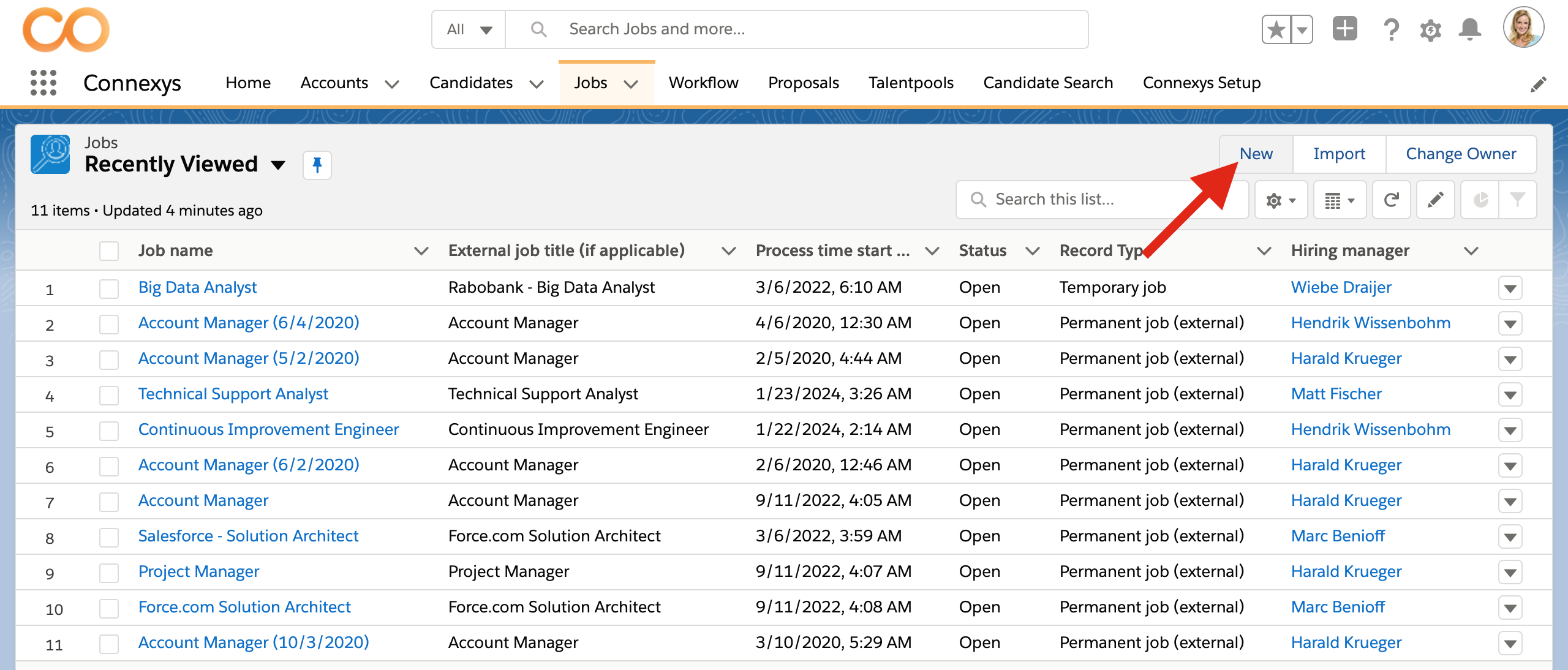Click the New job button

[x=1256, y=154]
